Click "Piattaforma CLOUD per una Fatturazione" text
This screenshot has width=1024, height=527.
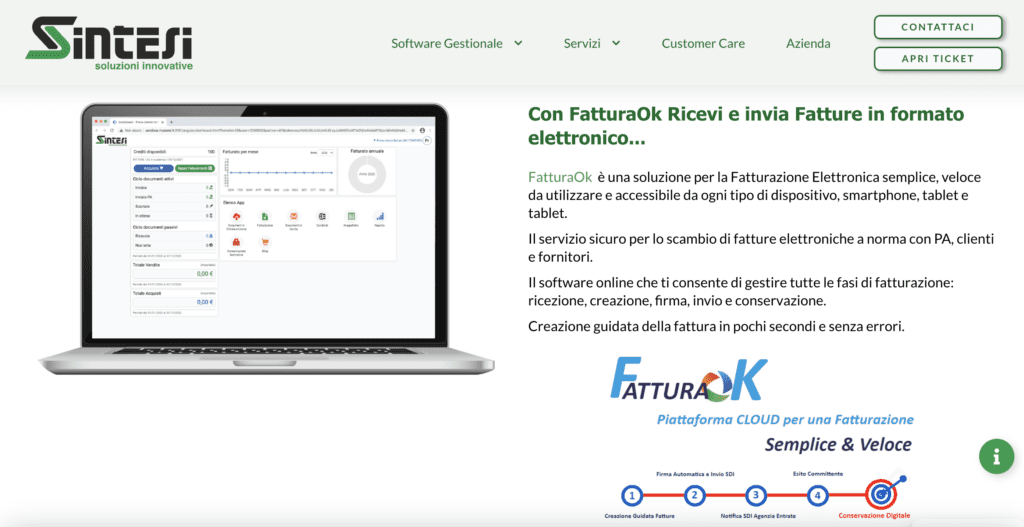784,419
